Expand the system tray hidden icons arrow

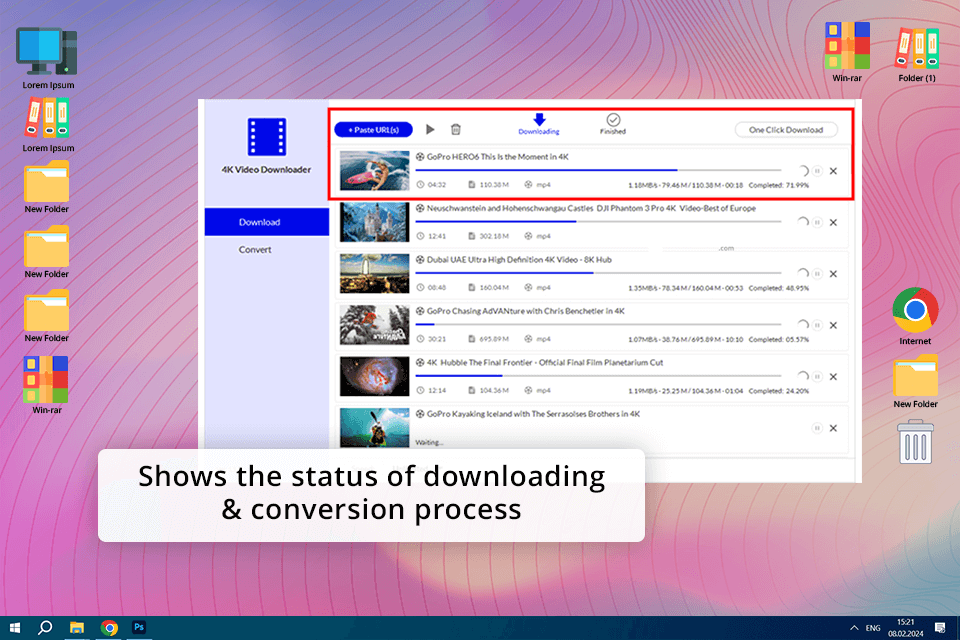pos(853,628)
